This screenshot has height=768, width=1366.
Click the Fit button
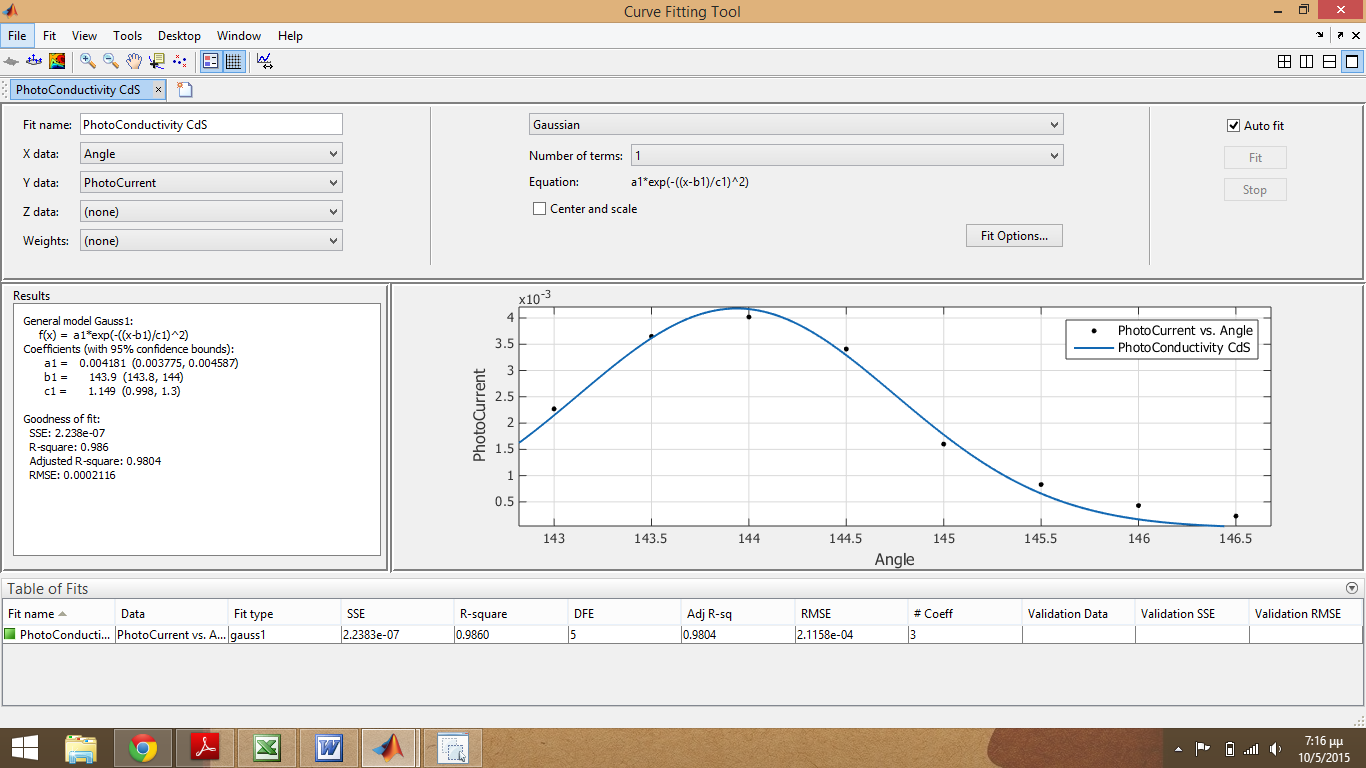tap(1255, 158)
